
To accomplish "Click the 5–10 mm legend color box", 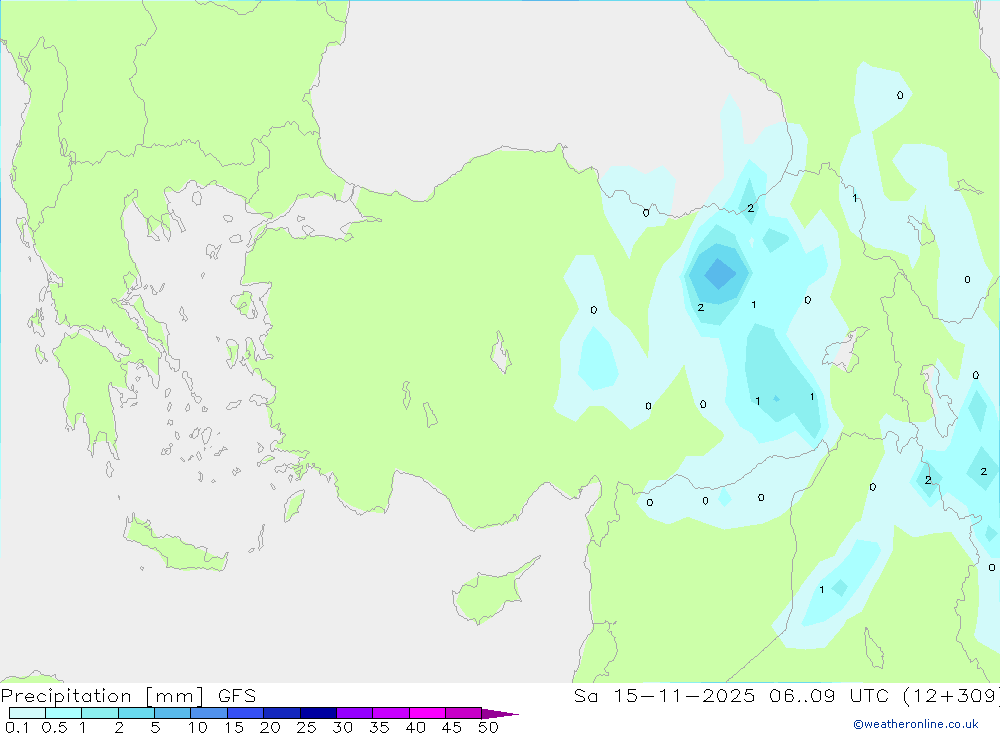I will [x=173, y=713].
